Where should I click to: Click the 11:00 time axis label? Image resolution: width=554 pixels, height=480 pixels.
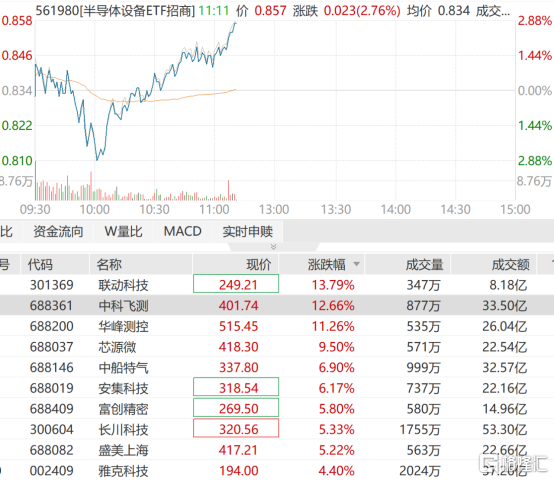[x=214, y=210]
